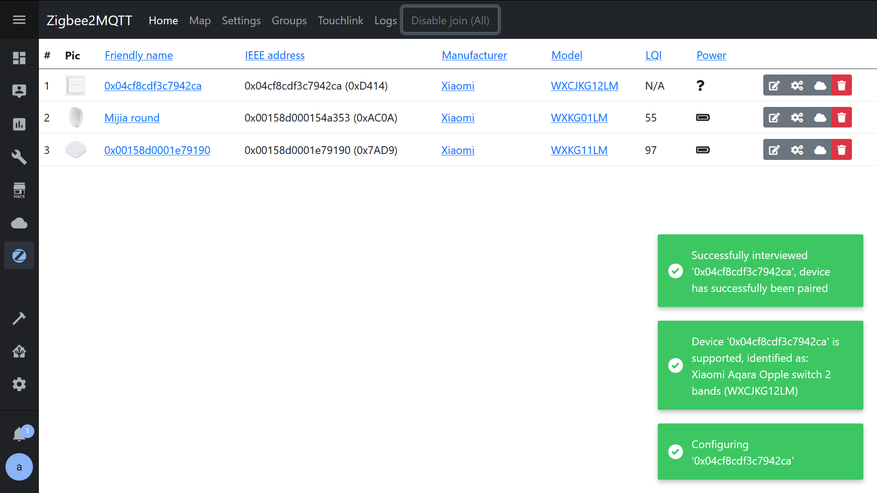This screenshot has height=493, width=877.
Task: Open model link WXCJKG12LM
Action: tap(584, 86)
